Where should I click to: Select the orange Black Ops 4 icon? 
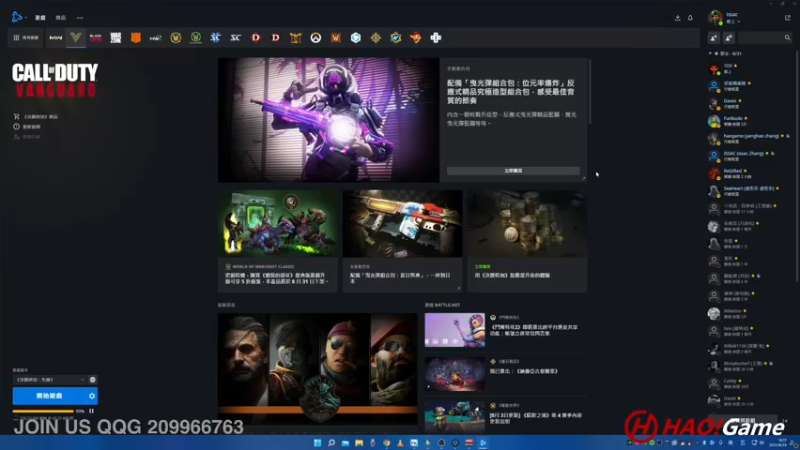136,38
